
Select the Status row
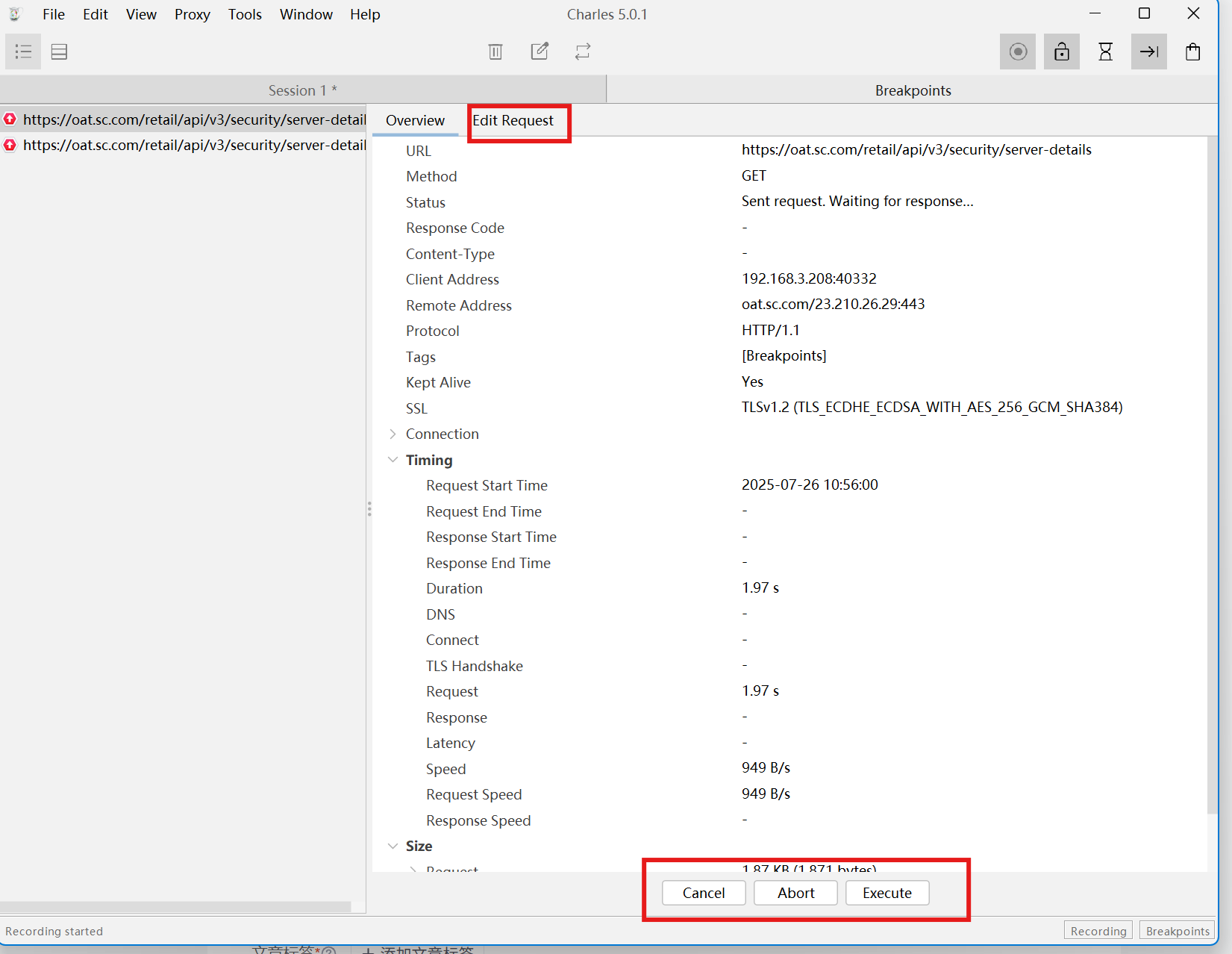point(789,202)
